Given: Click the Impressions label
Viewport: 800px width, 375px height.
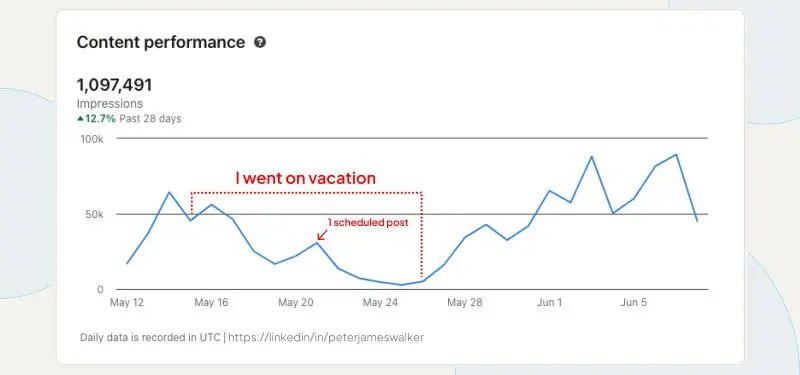Looking at the screenshot, I should click(x=110, y=104).
